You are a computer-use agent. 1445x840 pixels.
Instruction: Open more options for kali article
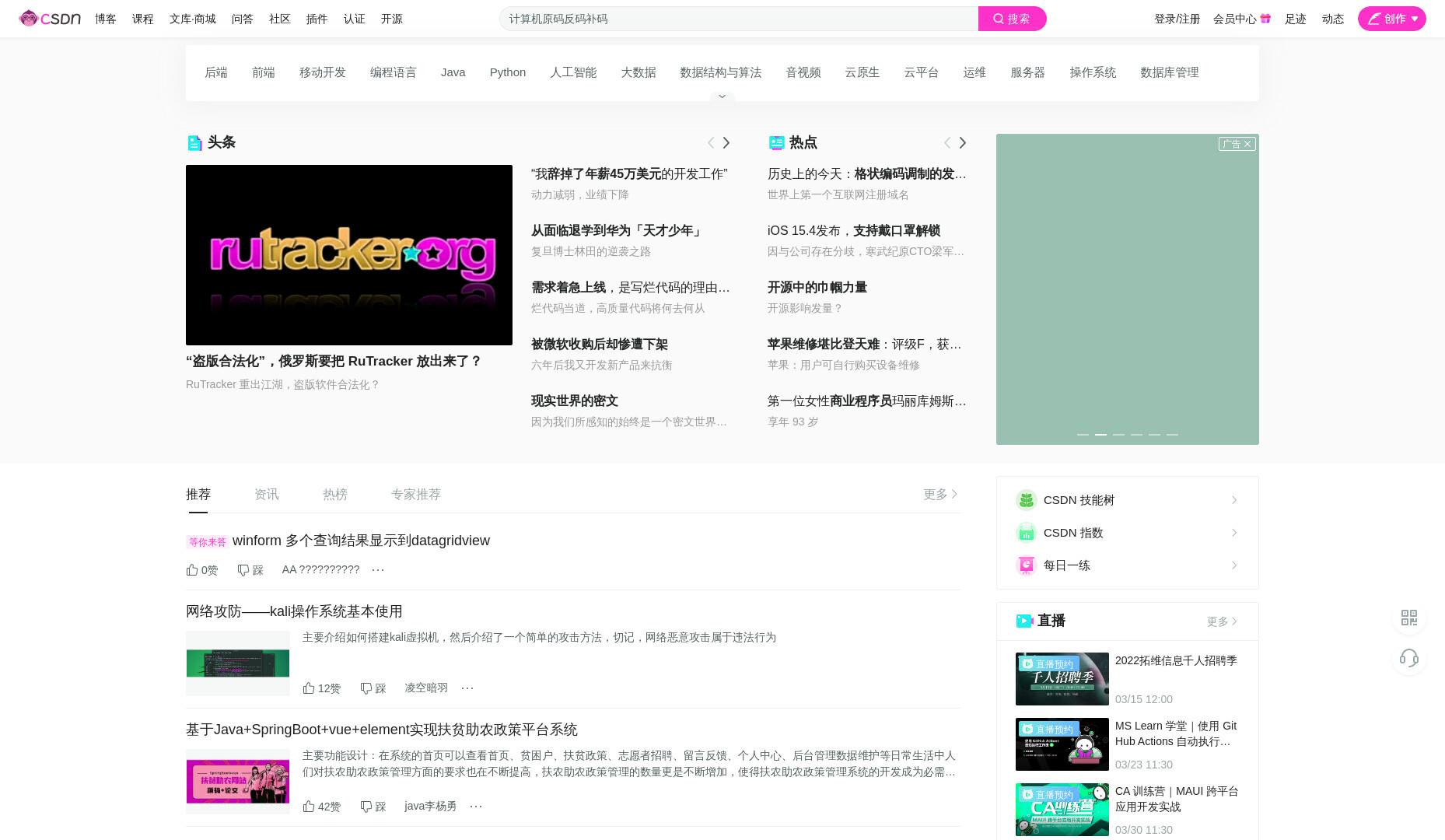point(467,688)
